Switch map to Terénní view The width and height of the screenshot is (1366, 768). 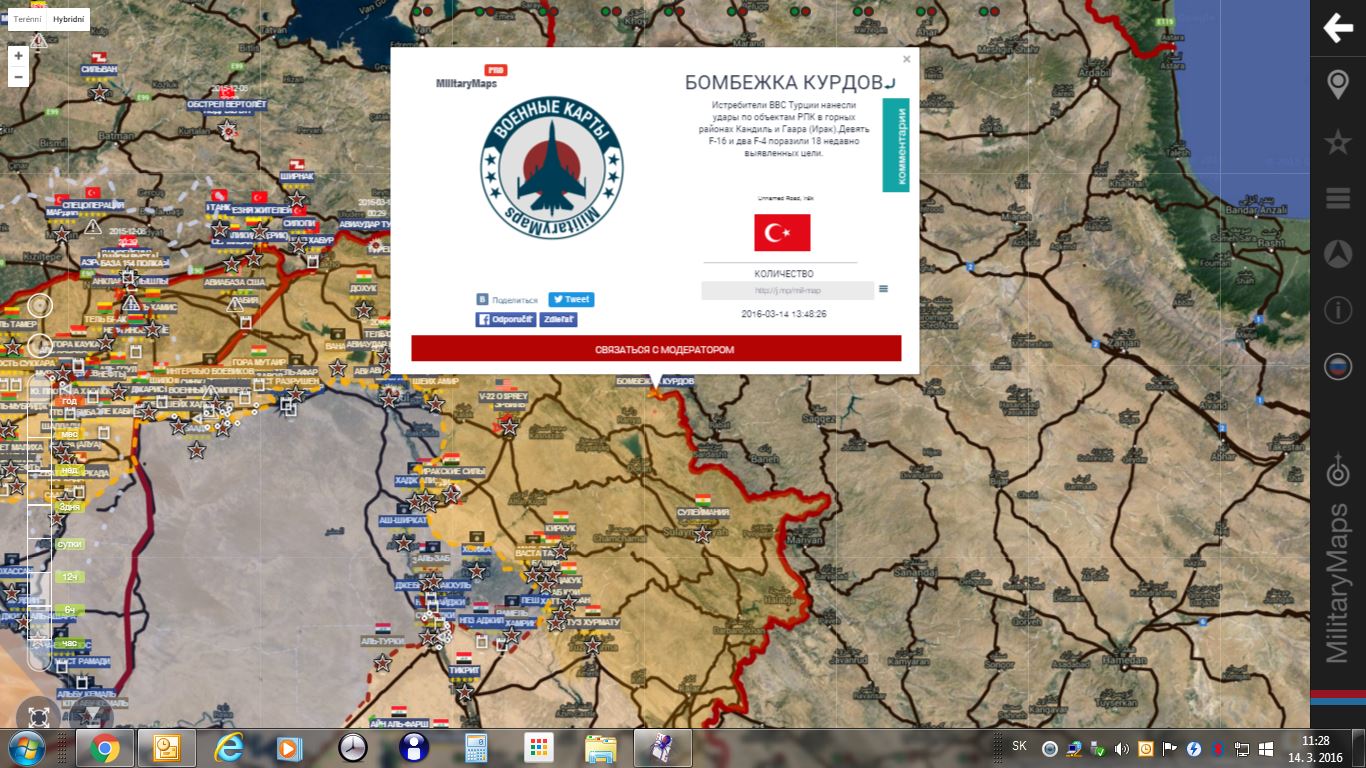point(27,18)
